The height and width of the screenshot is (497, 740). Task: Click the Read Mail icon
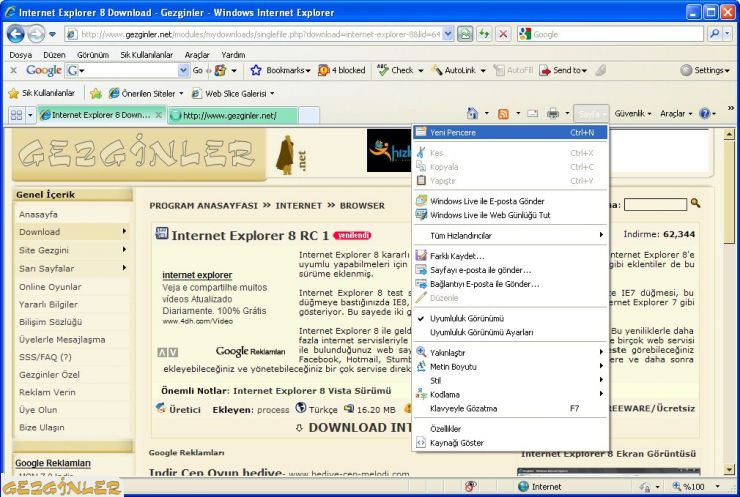(532, 113)
